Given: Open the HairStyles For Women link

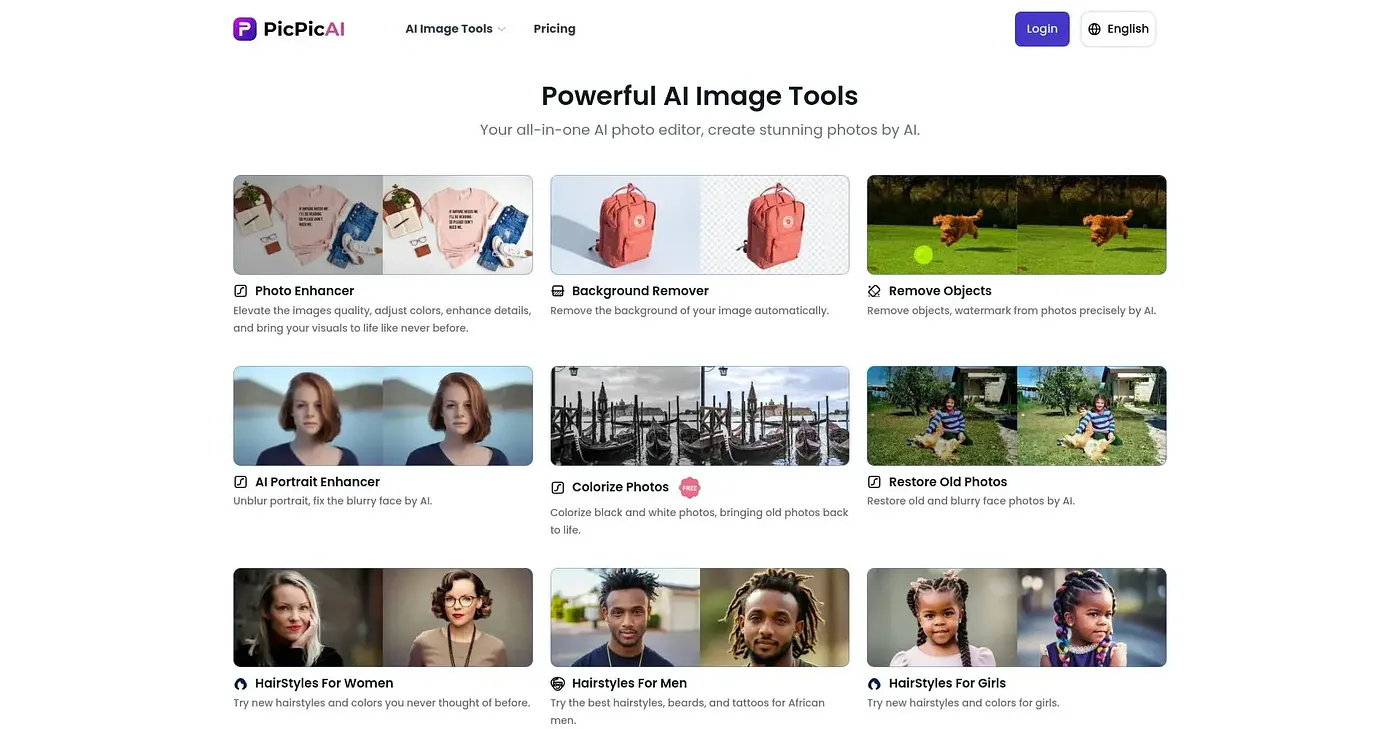Looking at the screenshot, I should [x=324, y=684].
